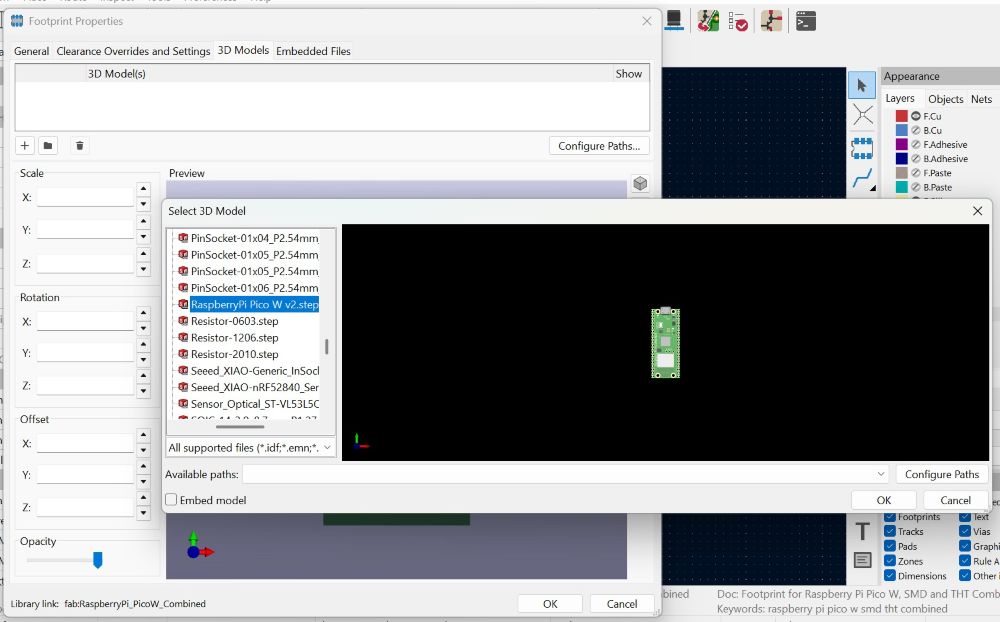Activate the local ratsnest tool
This screenshot has height=622, width=1000.
862,115
